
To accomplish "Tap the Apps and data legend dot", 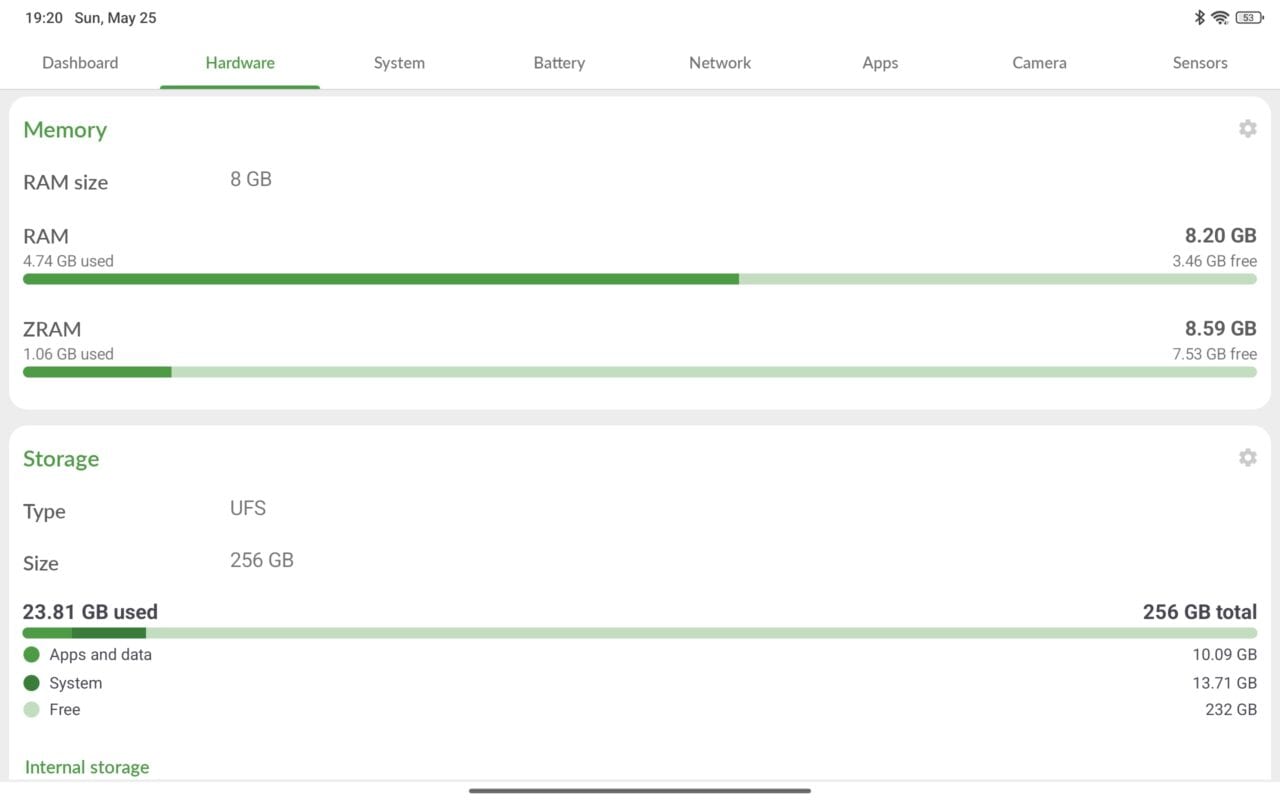I will tap(31, 655).
